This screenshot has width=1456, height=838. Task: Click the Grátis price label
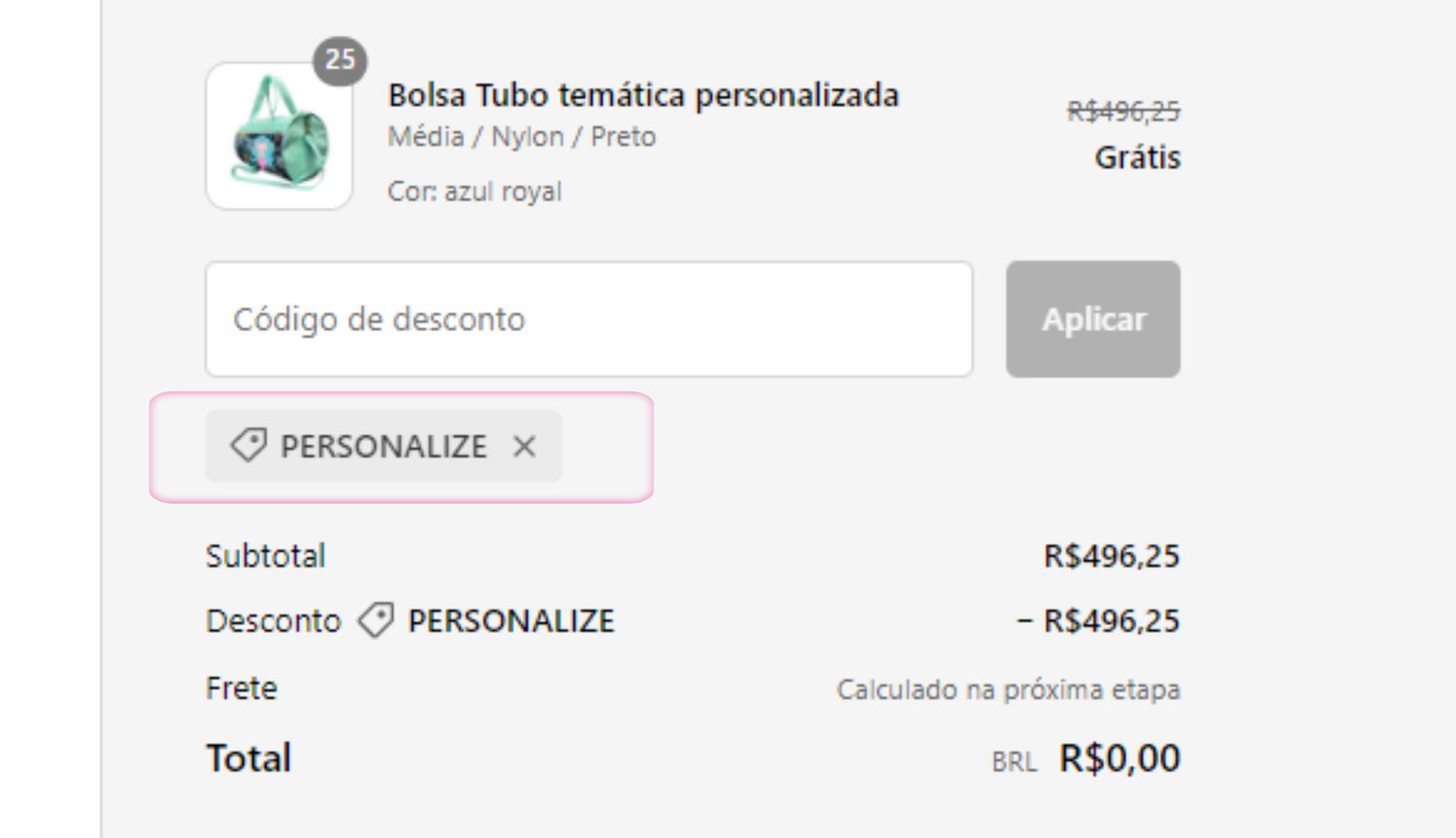(1137, 157)
